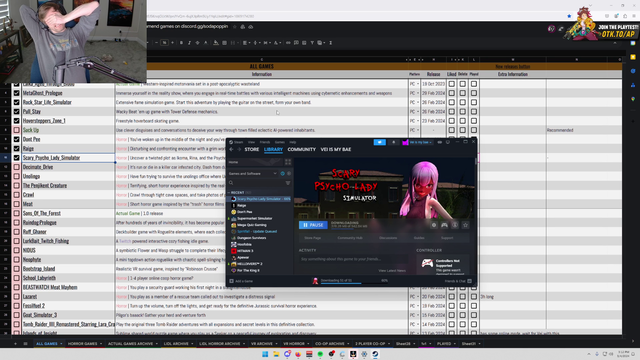Viewport: 640px width, 360px height.
Task: Apply fill color in Sheets toolbar
Action: click(216, 42)
